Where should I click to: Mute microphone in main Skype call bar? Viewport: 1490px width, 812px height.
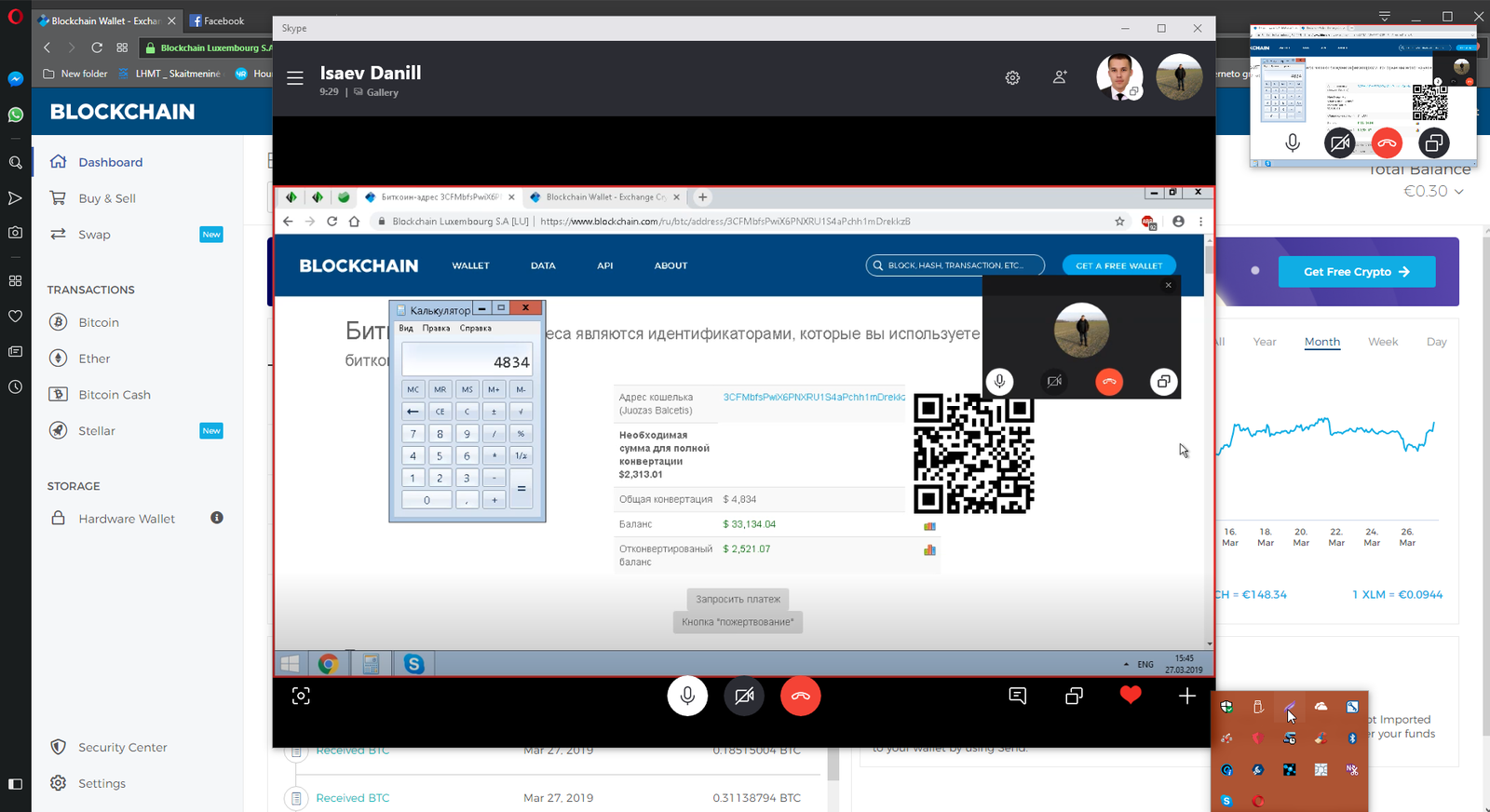click(x=687, y=696)
